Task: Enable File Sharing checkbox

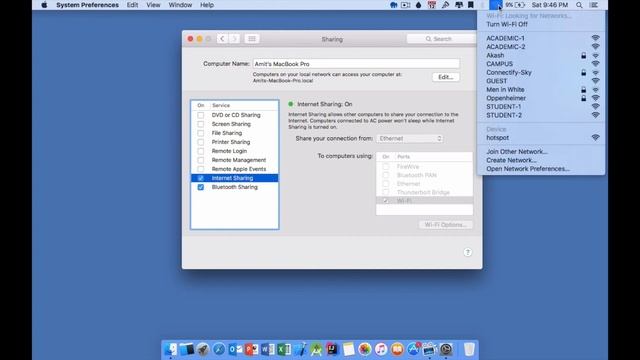Action: 200,133
